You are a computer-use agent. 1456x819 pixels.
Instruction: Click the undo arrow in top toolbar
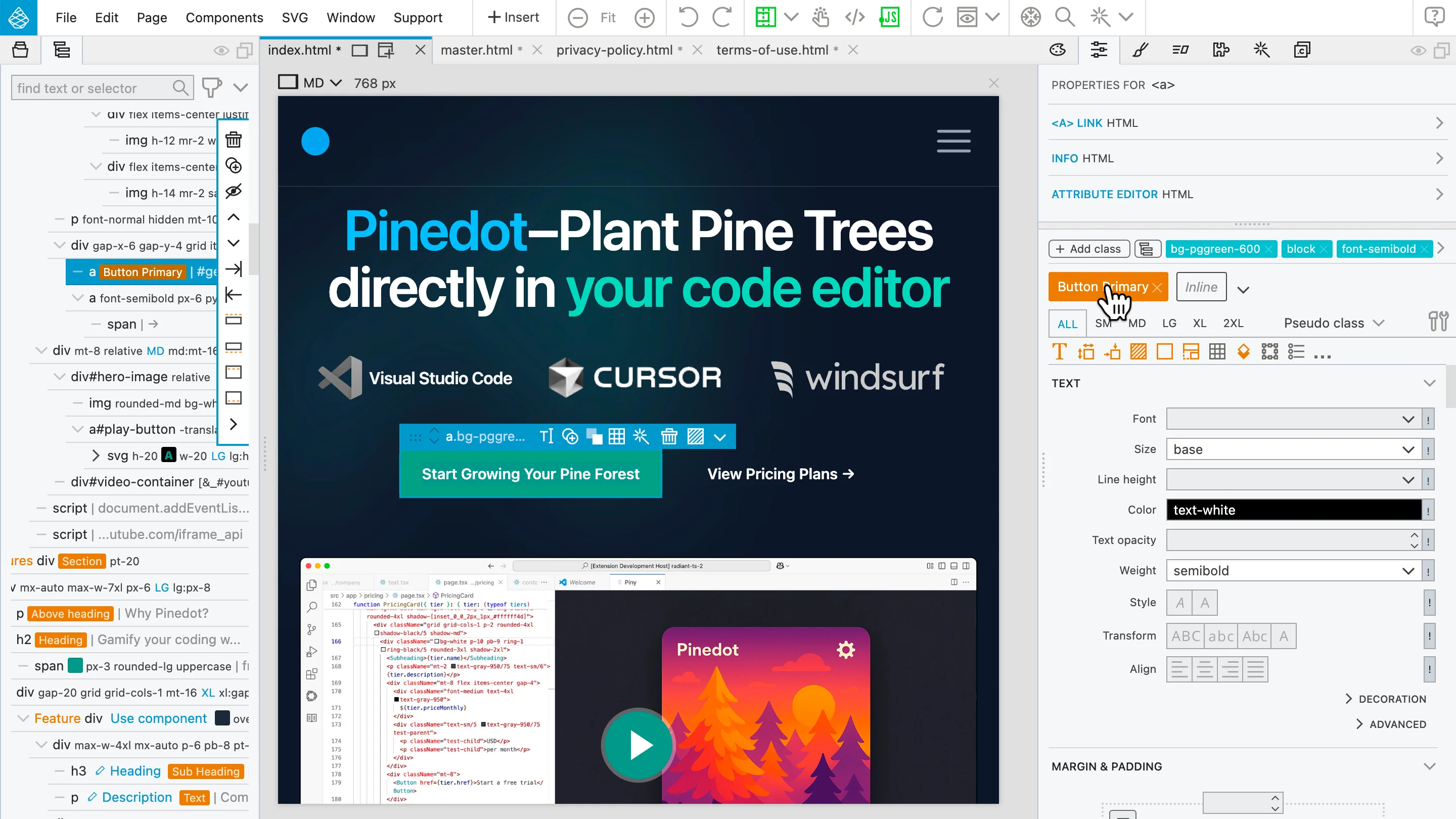[688, 18]
